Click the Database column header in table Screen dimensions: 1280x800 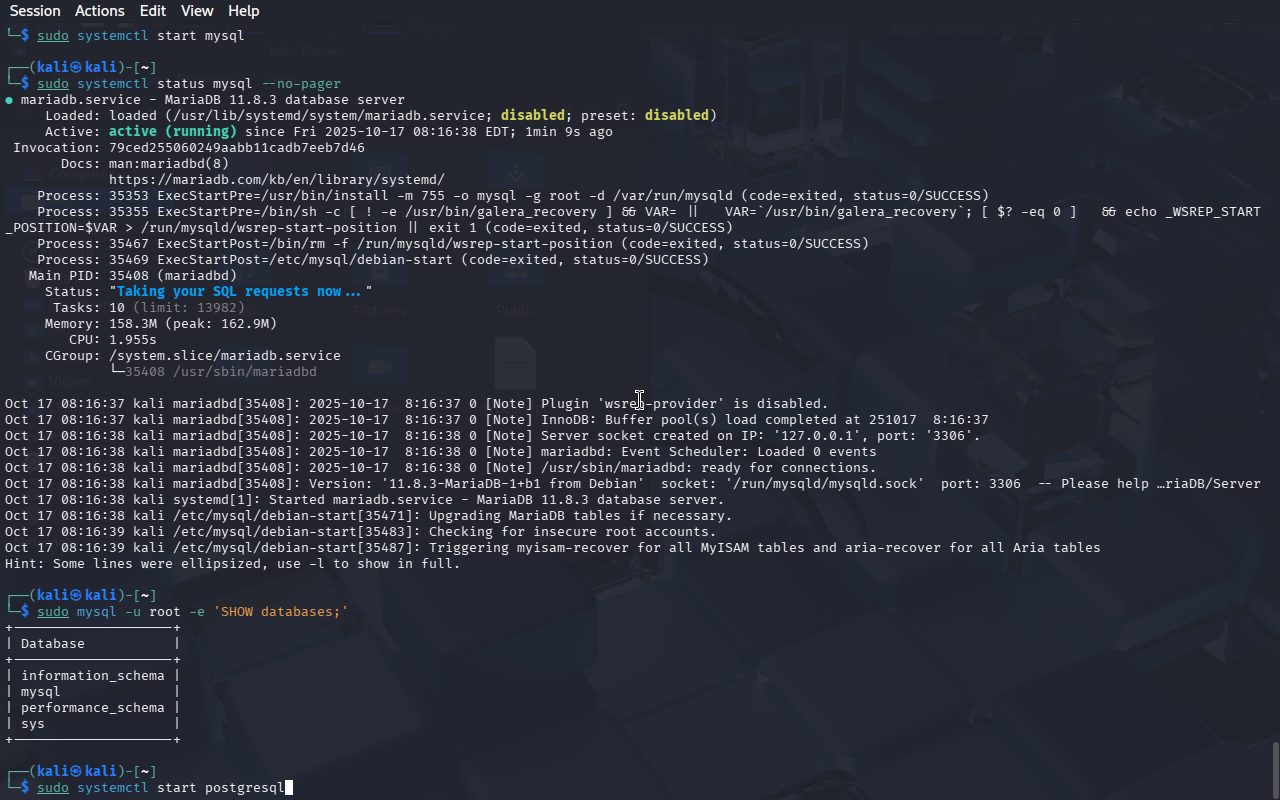(52, 644)
